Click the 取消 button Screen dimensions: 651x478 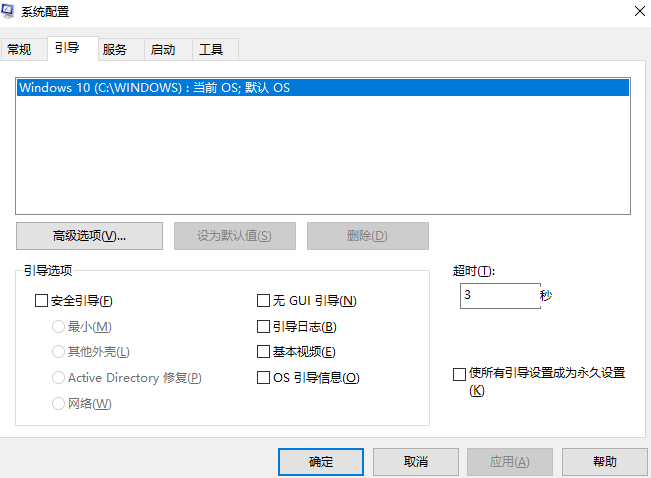(x=416, y=462)
